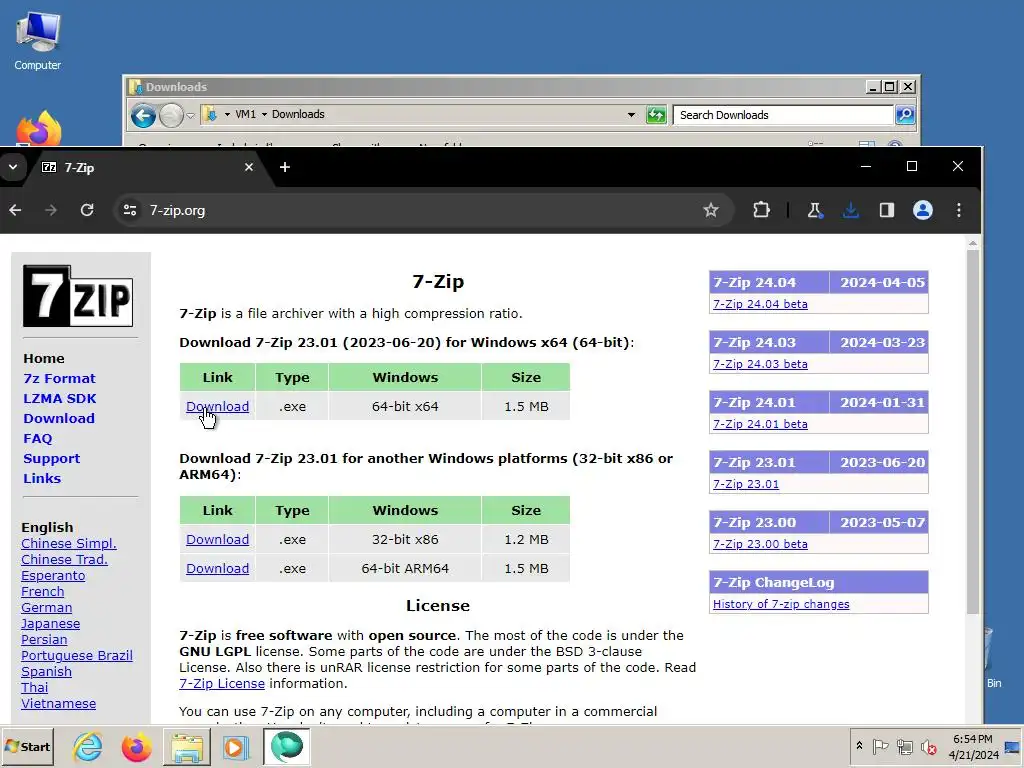The image size is (1024, 768).
Task: Open Chrome tab search chevron
Action: pyautogui.click(x=12, y=167)
